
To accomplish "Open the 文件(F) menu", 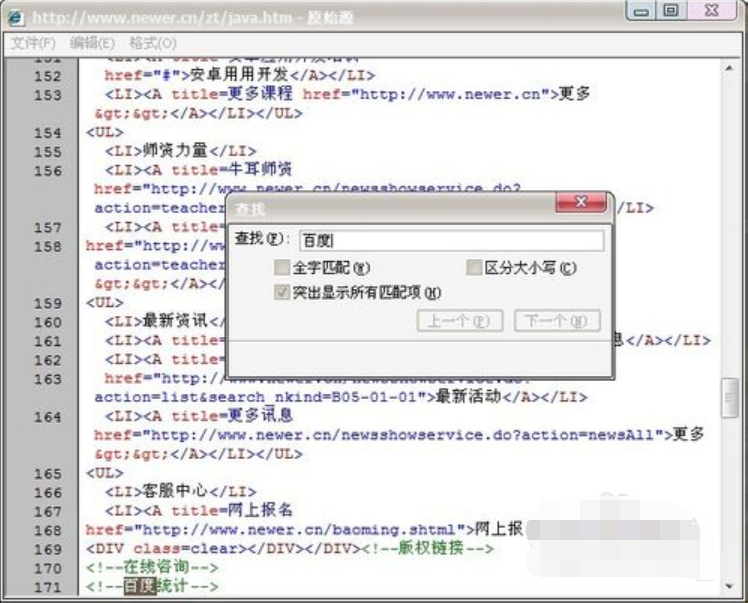I will click(34, 43).
